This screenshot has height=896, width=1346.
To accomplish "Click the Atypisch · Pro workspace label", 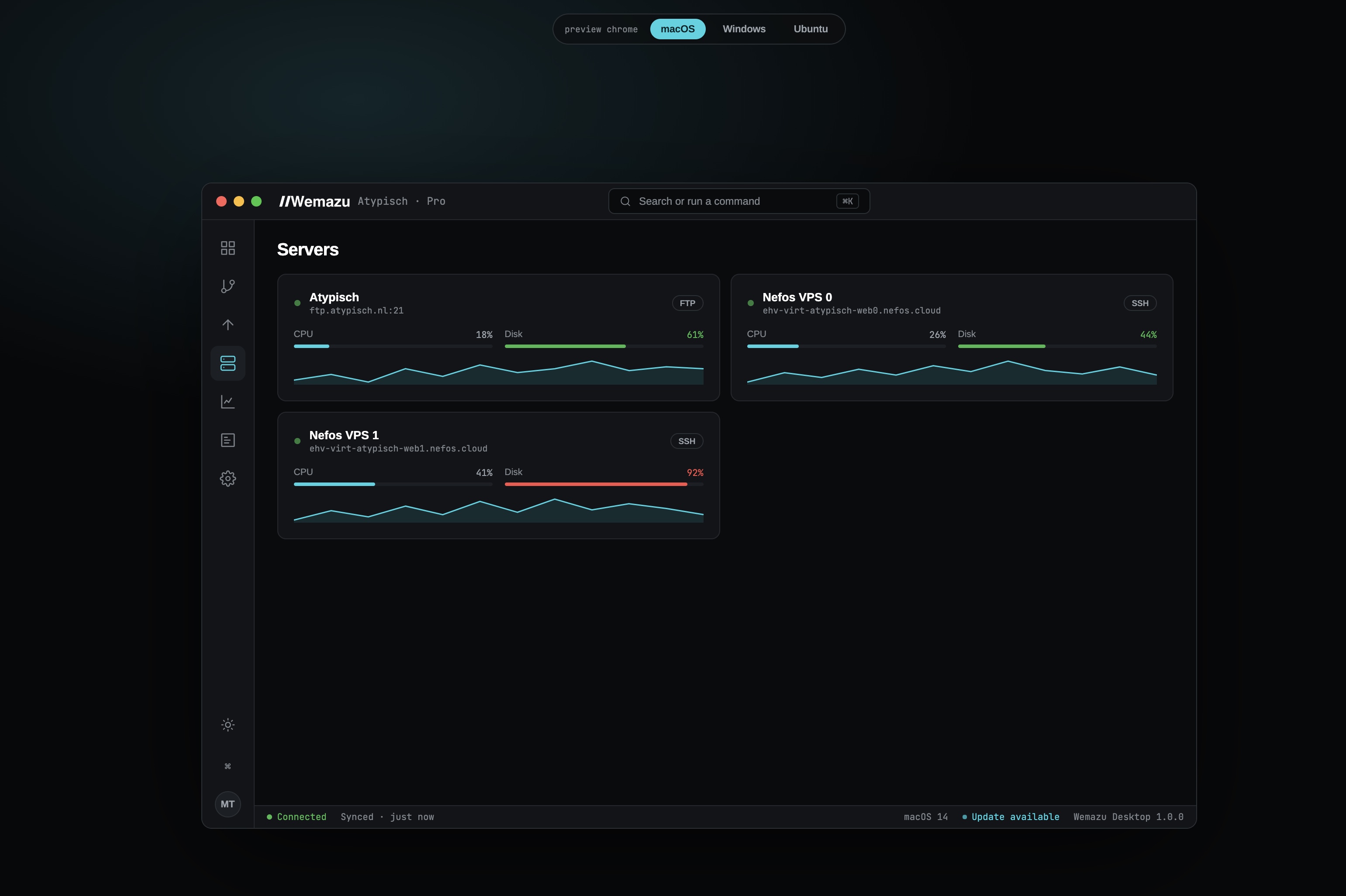I will (401, 201).
